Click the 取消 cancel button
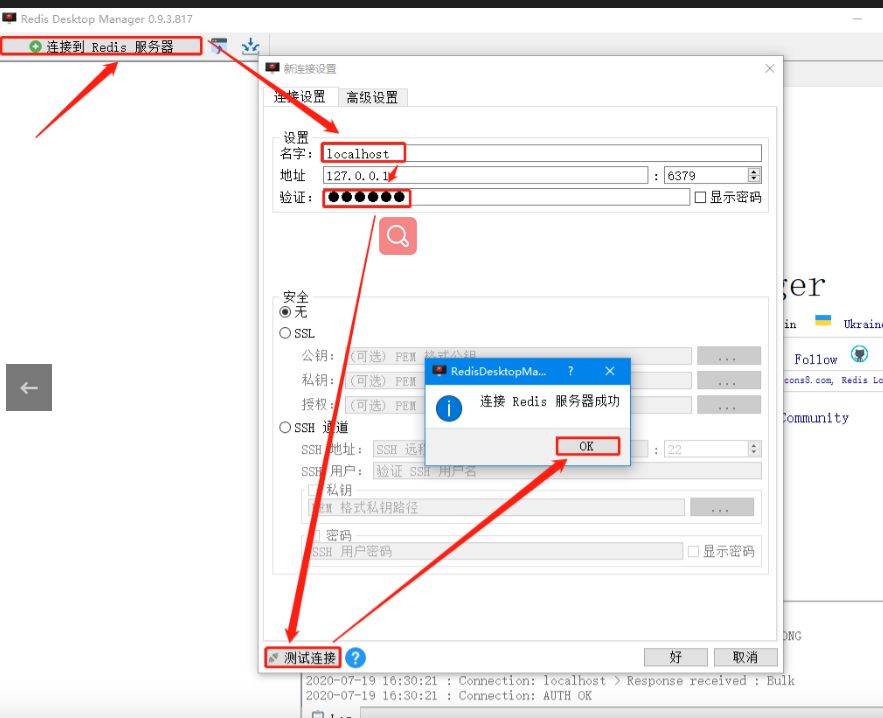 [x=746, y=657]
